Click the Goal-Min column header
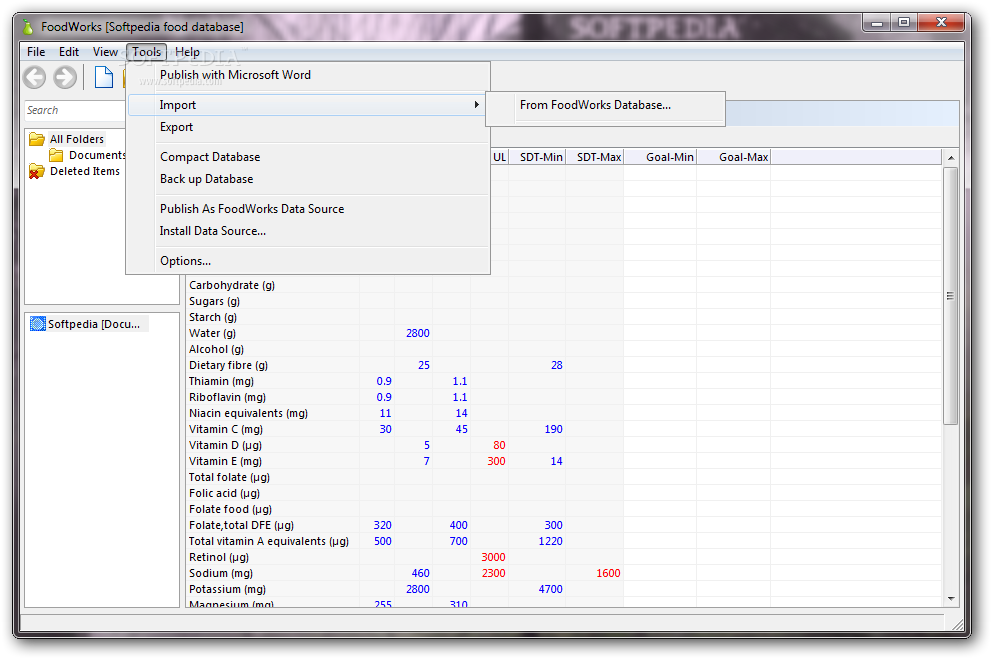Image resolution: width=992 pixels, height=659 pixels. [x=660, y=157]
